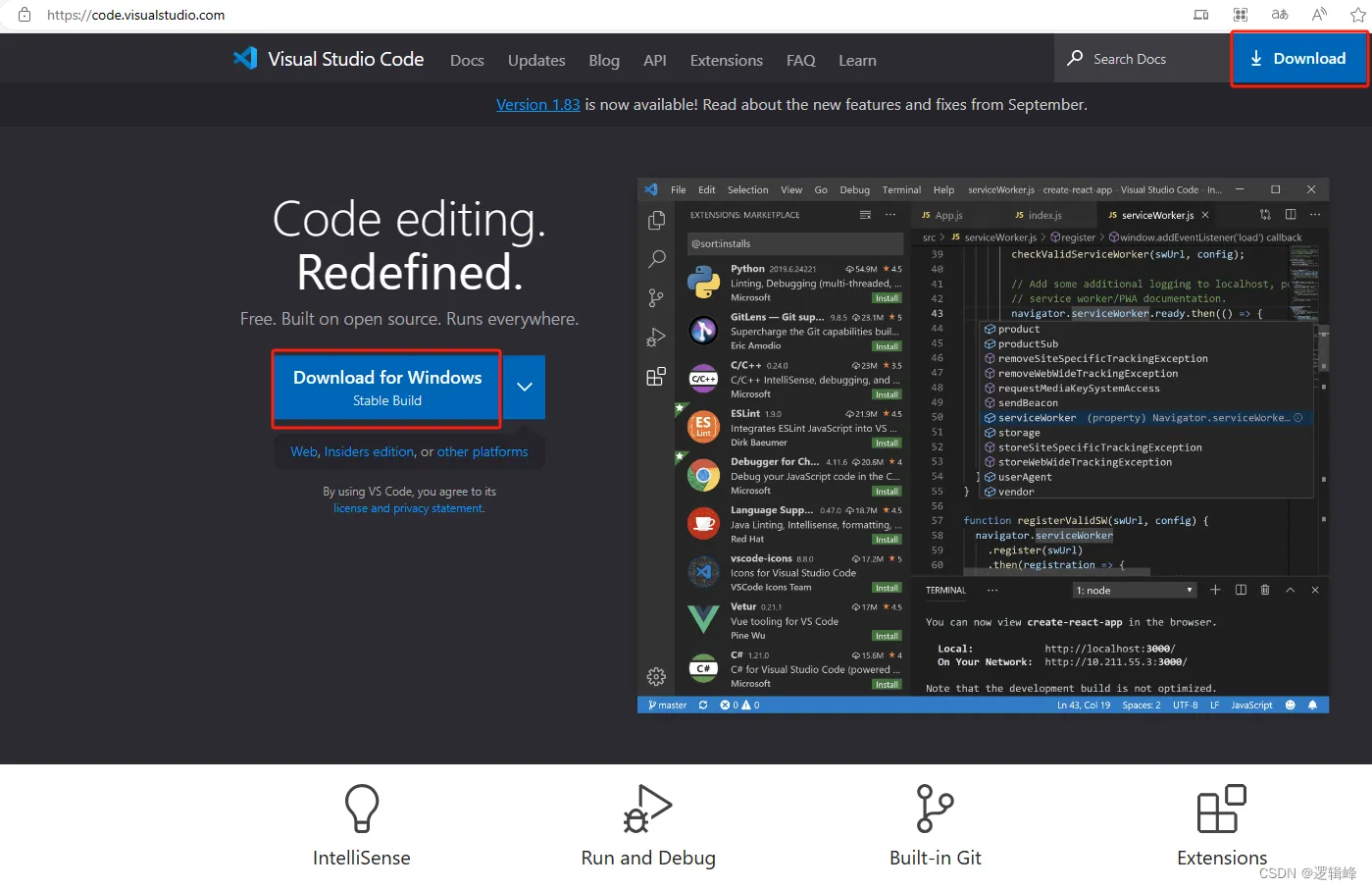Viewport: 1372px width, 889px height.
Task: Click the Run and Debug bug icon
Action: click(648, 809)
